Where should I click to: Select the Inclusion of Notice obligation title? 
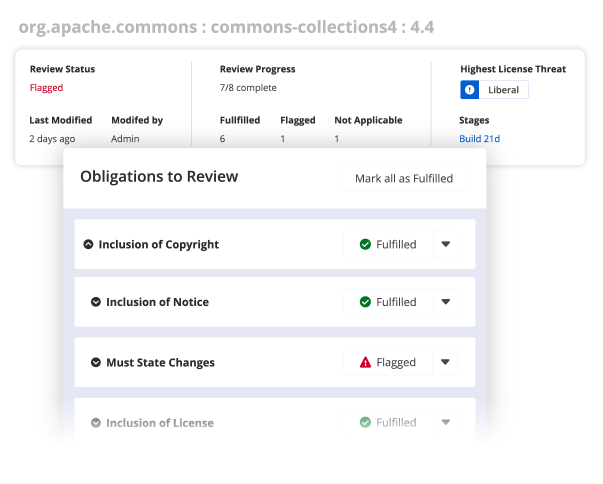(x=157, y=302)
